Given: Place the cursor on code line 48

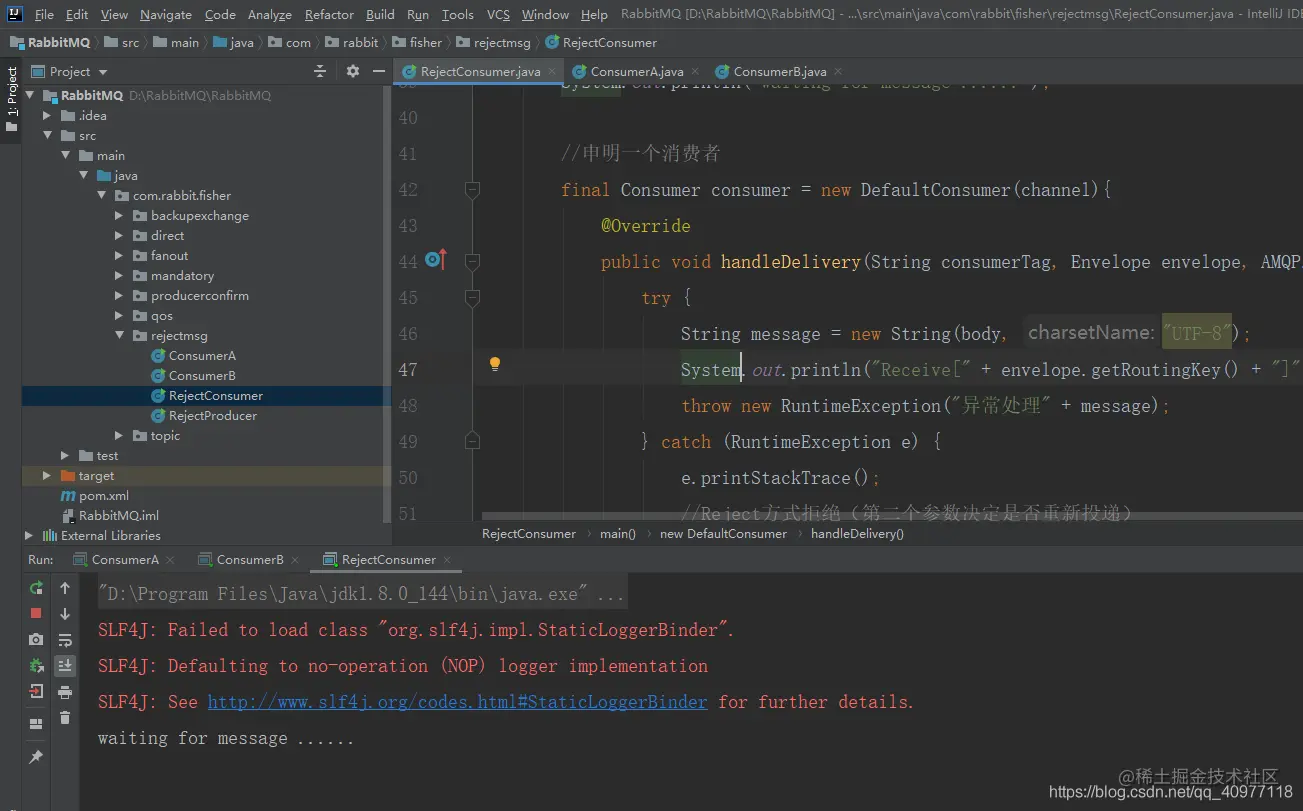Looking at the screenshot, I should tap(925, 406).
